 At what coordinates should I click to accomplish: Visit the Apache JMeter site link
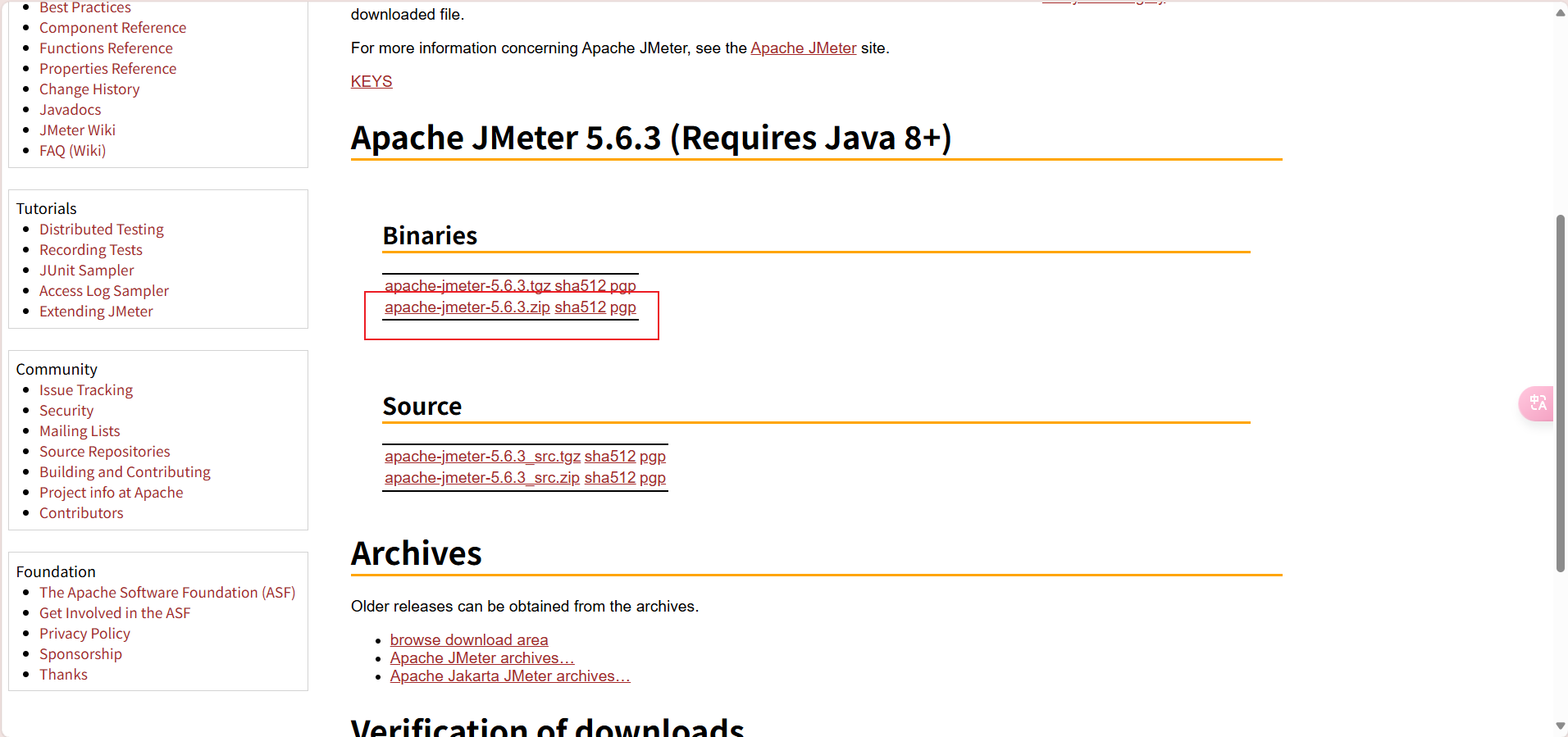pyautogui.click(x=804, y=48)
